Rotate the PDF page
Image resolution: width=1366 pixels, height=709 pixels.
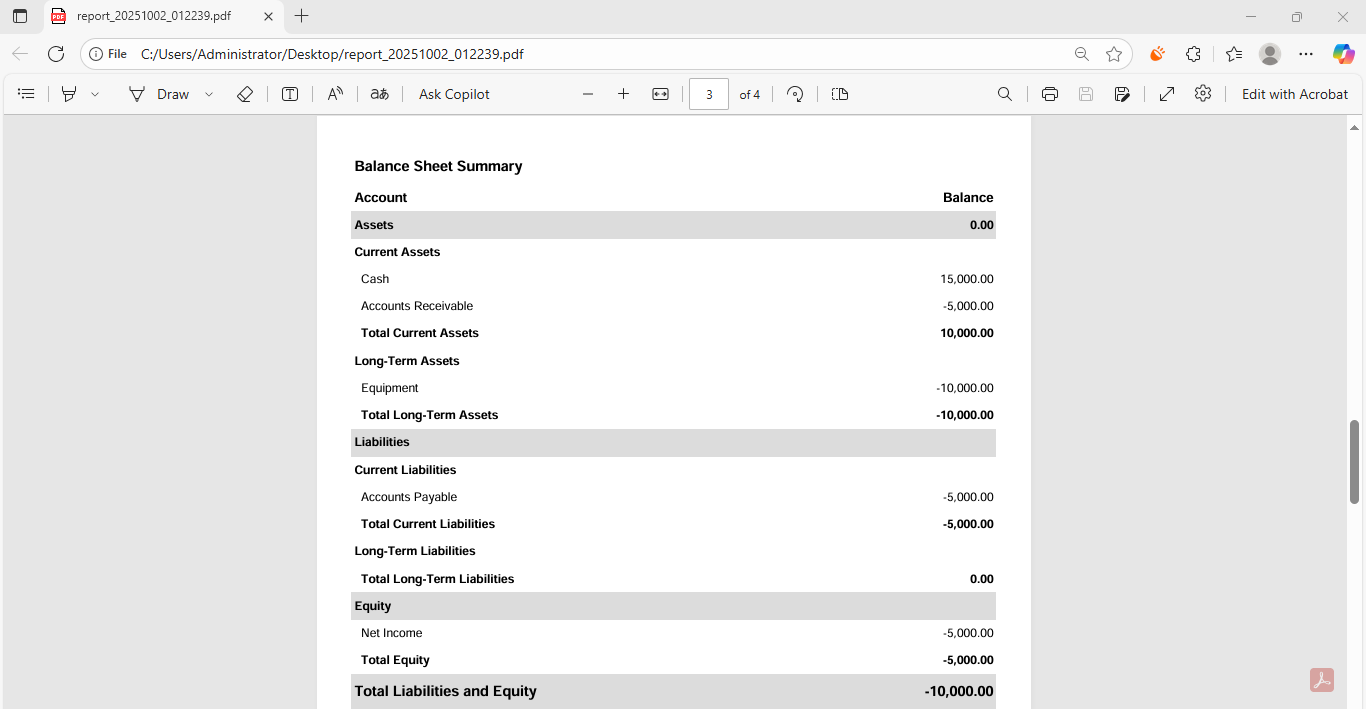point(795,94)
